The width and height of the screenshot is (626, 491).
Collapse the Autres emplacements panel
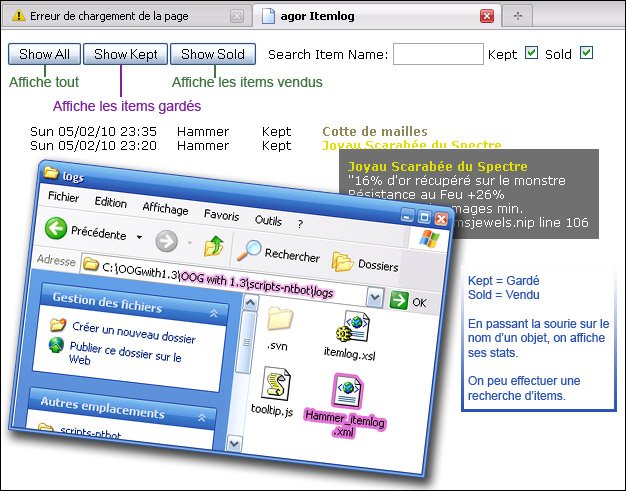[x=202, y=418]
